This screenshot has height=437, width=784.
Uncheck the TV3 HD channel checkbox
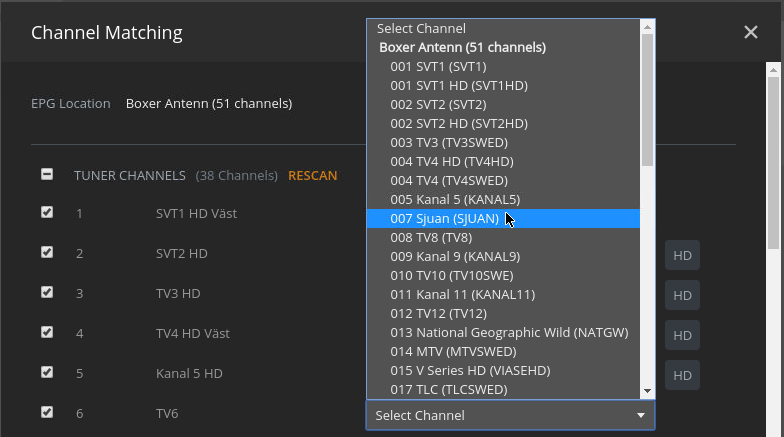(47, 293)
